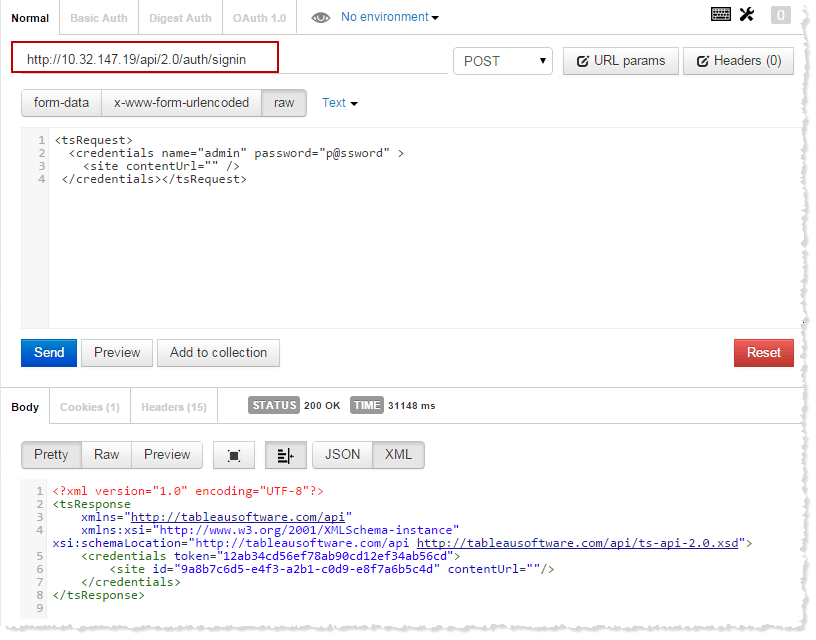Toggle line wrapping in response viewer
Viewport: 816px width, 640px height.
285,455
